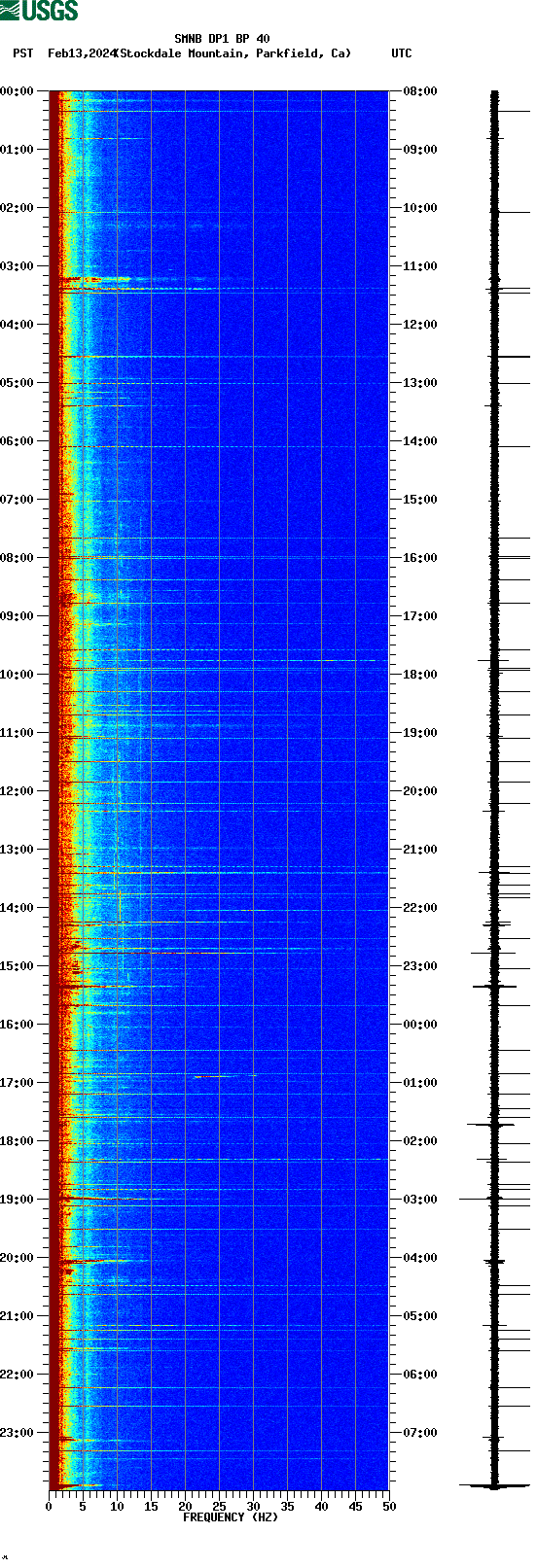Click the PST time label '18:00'
This screenshot has width=537, height=1568.
click(x=18, y=1141)
